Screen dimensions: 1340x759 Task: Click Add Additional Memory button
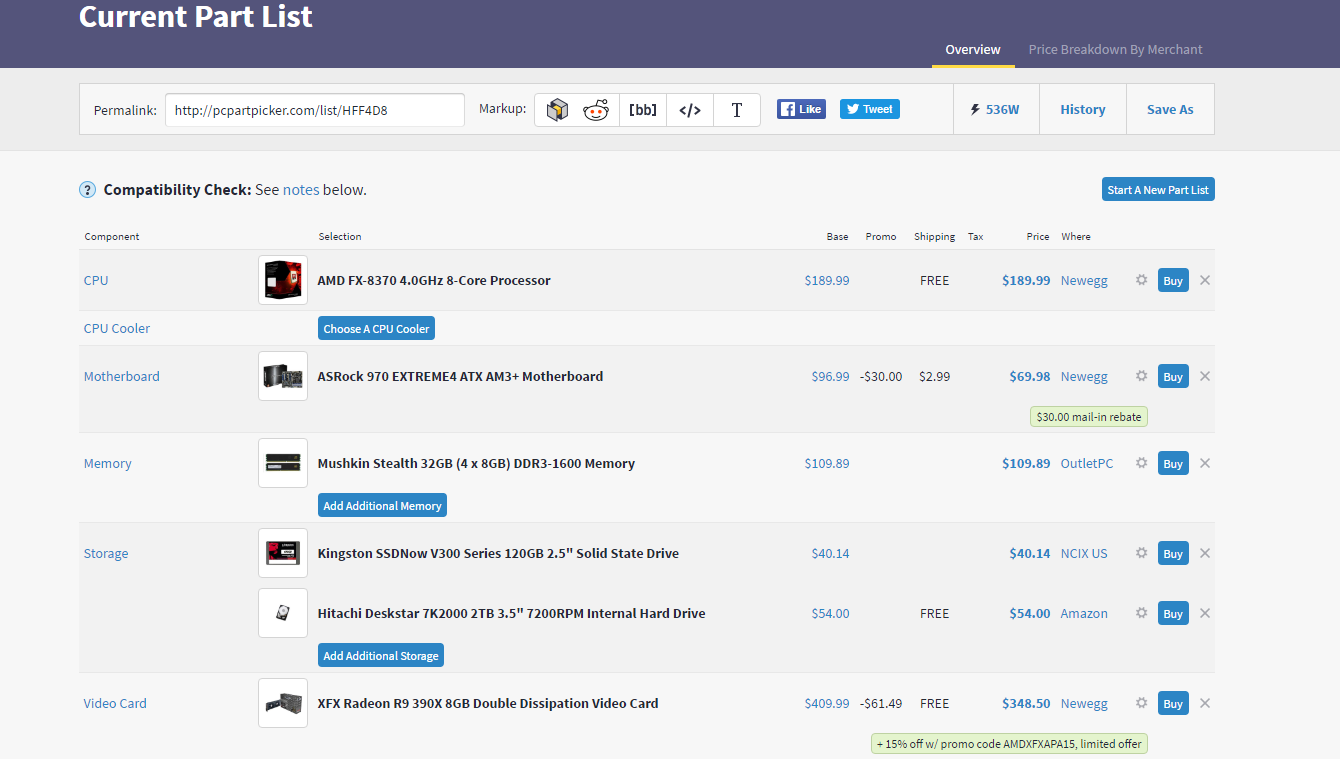(382, 505)
